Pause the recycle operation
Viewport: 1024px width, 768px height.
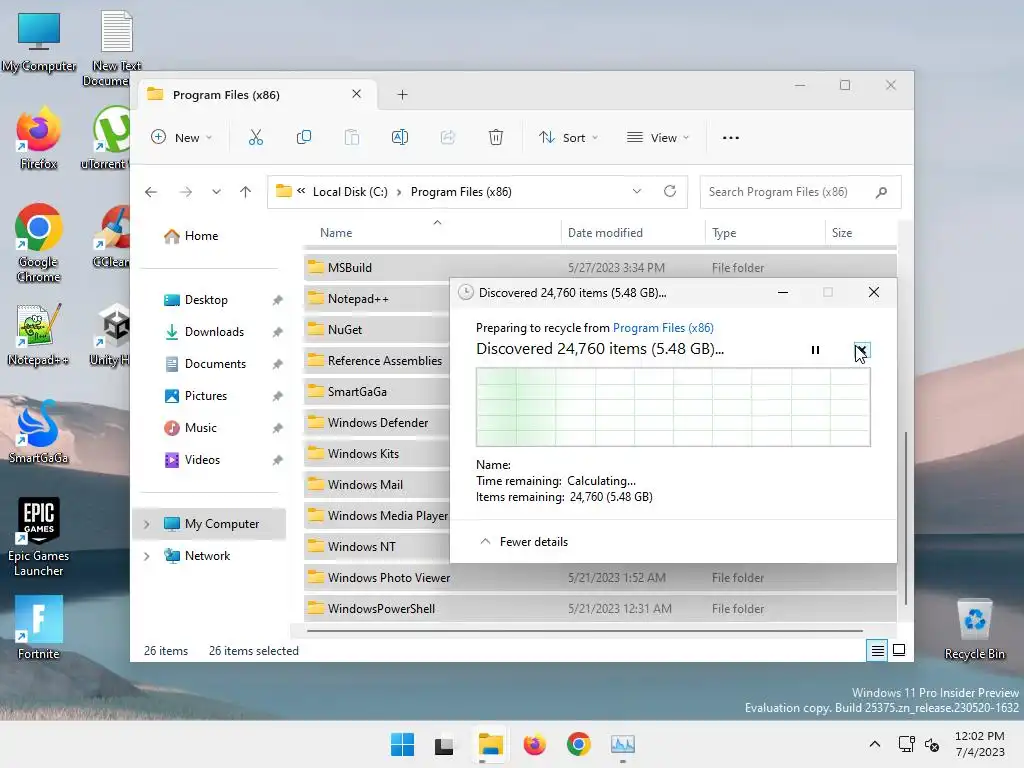click(x=815, y=350)
